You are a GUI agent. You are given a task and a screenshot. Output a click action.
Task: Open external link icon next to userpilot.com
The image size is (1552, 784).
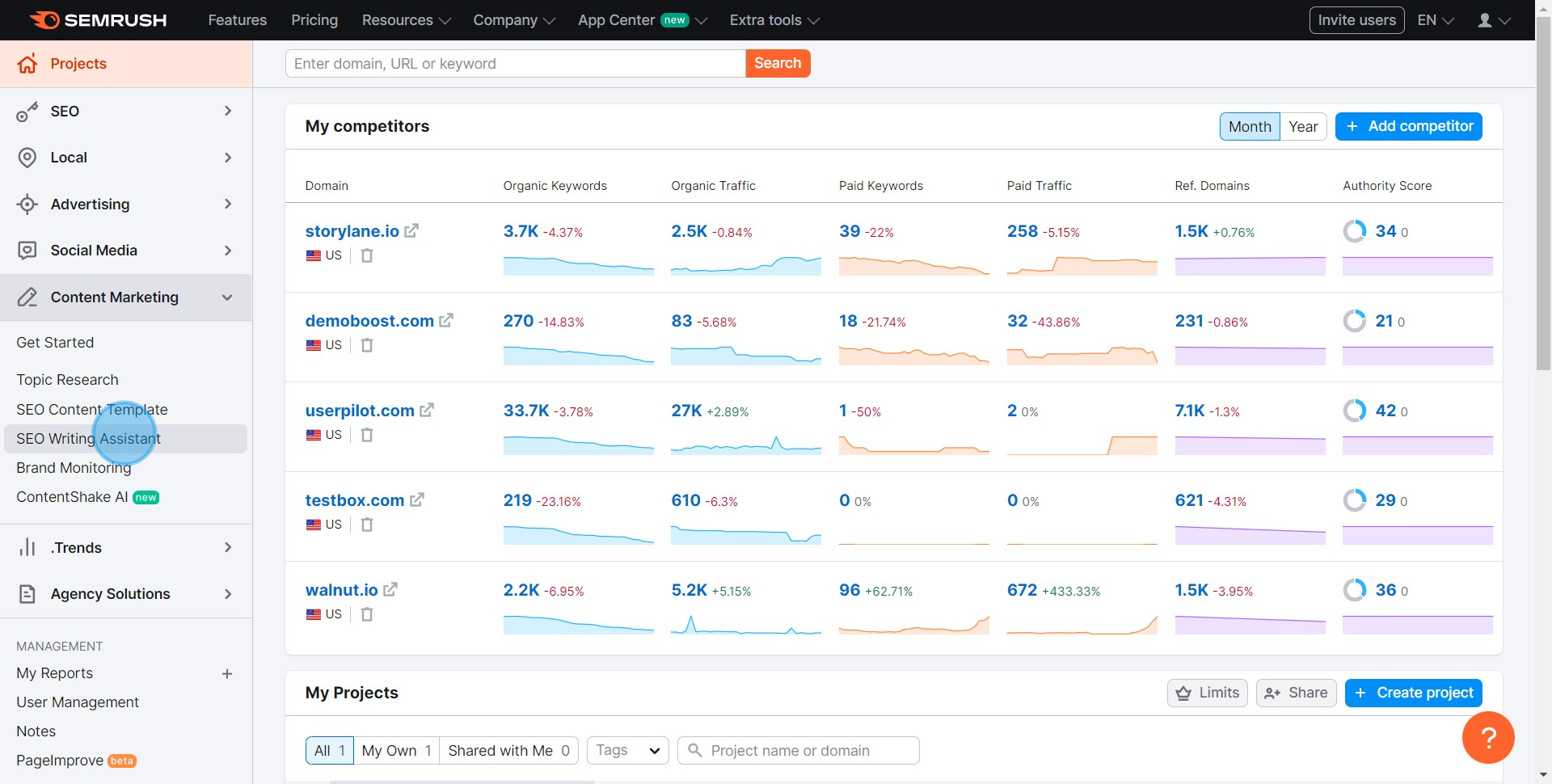[x=427, y=411]
